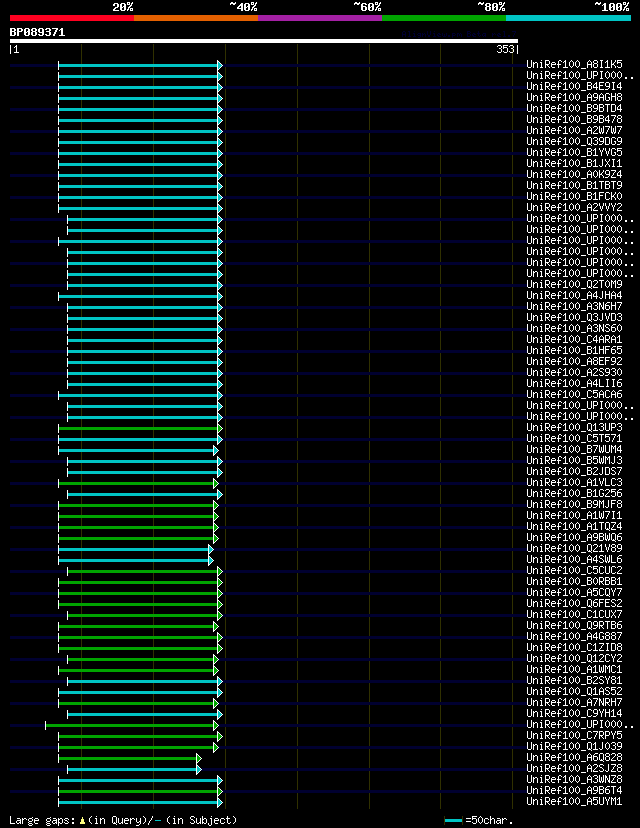
Task: Click the cyan ~100% identity color bar
Action: click(568, 18)
